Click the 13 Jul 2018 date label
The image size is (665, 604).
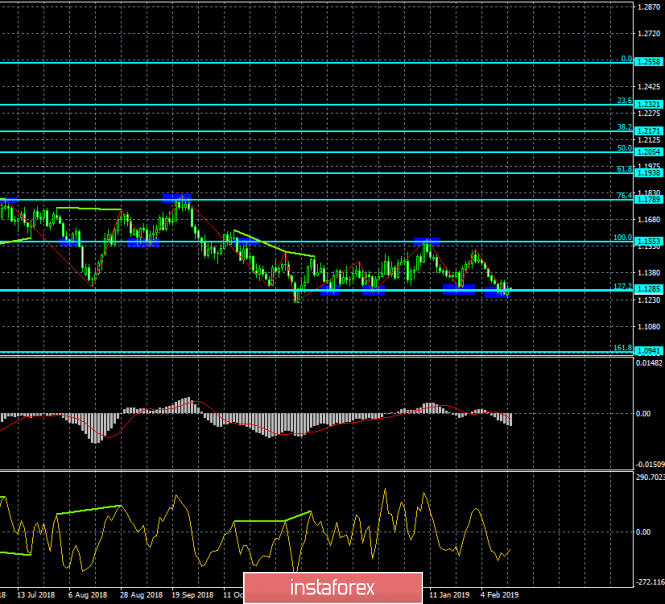33,593
